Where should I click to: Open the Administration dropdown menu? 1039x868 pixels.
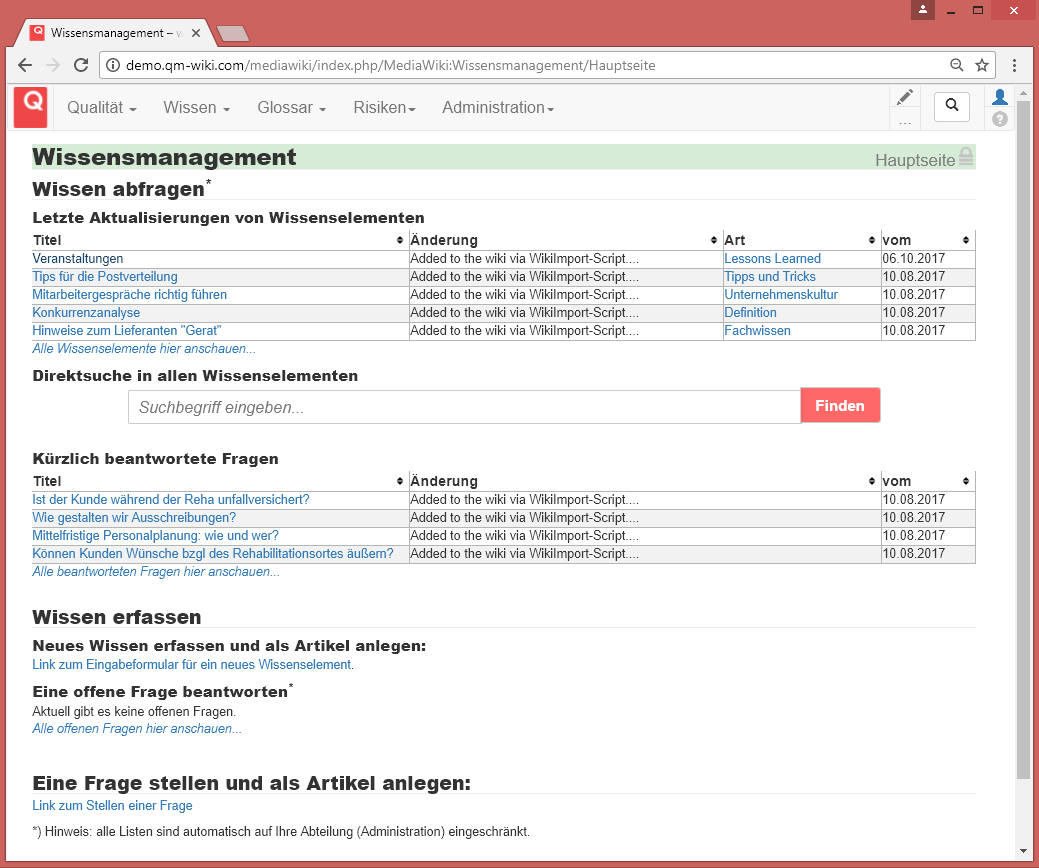click(497, 108)
